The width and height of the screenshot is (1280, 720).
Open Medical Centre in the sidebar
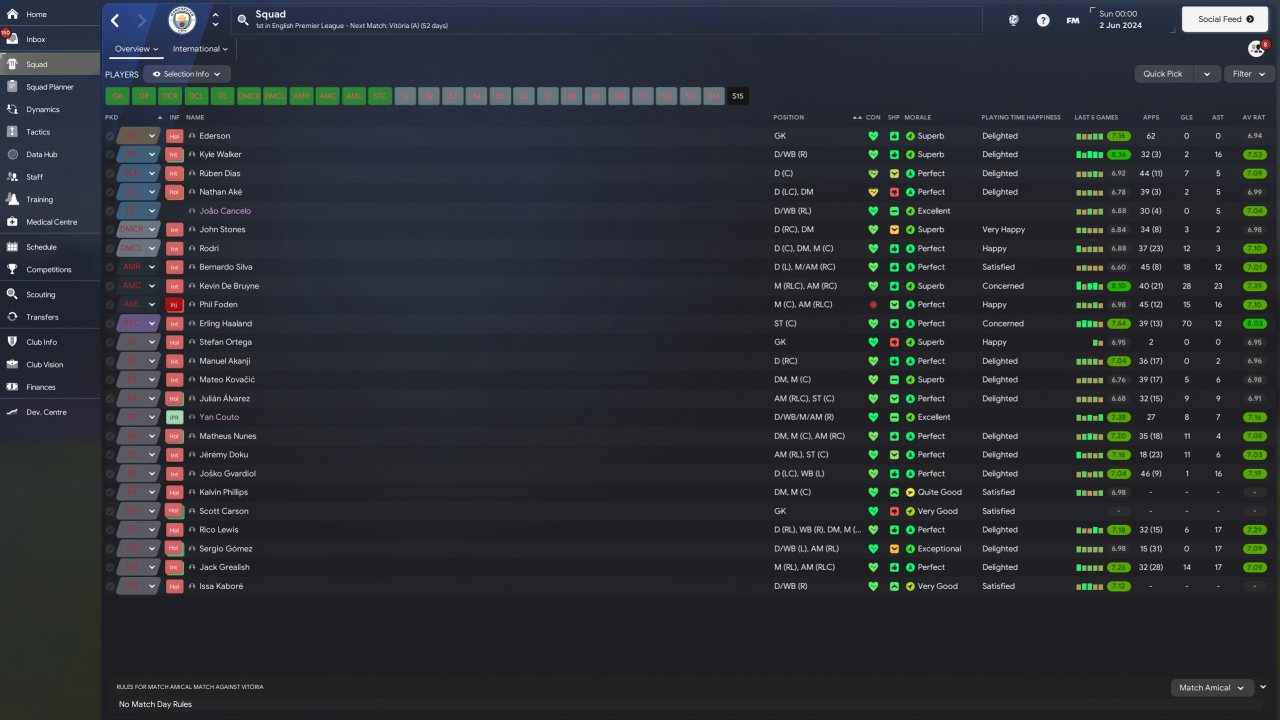50,222
